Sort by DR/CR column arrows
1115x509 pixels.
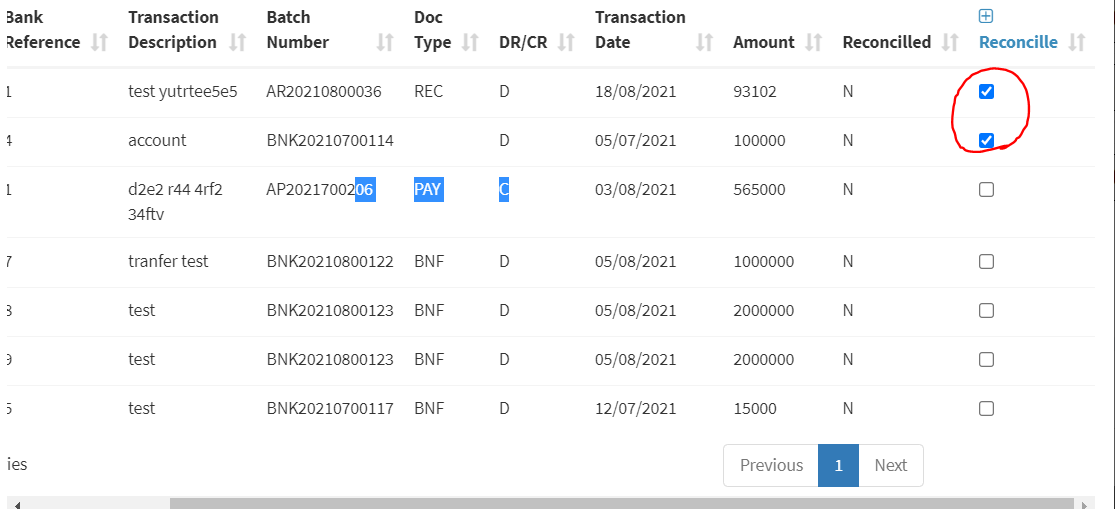click(x=566, y=42)
